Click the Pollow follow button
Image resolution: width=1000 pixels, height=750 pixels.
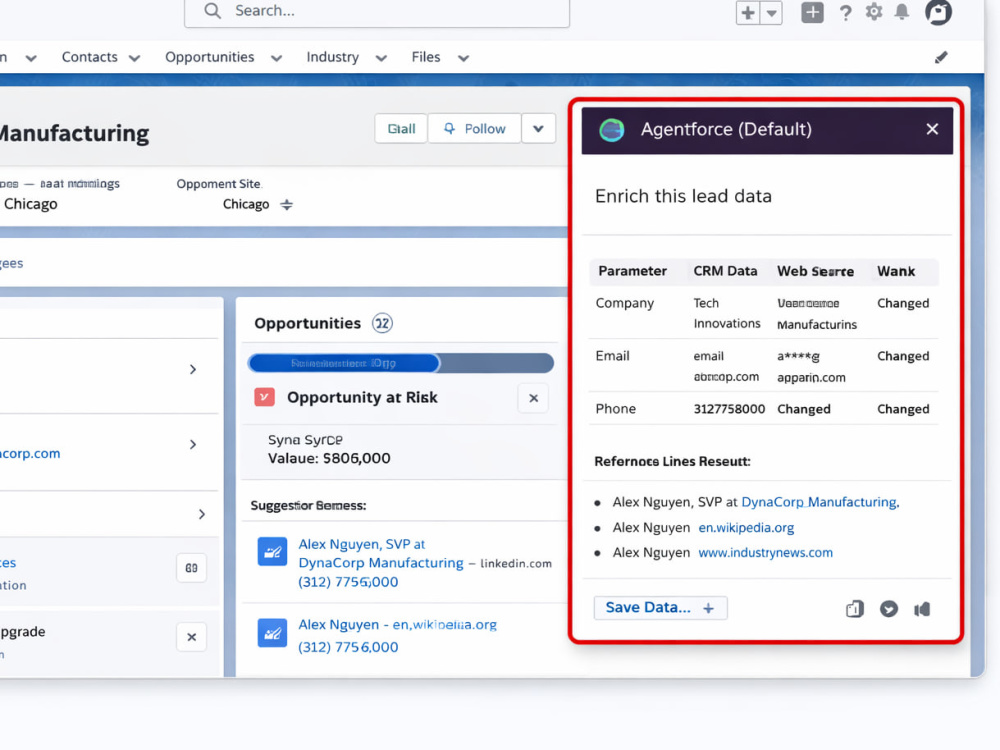(x=474, y=129)
